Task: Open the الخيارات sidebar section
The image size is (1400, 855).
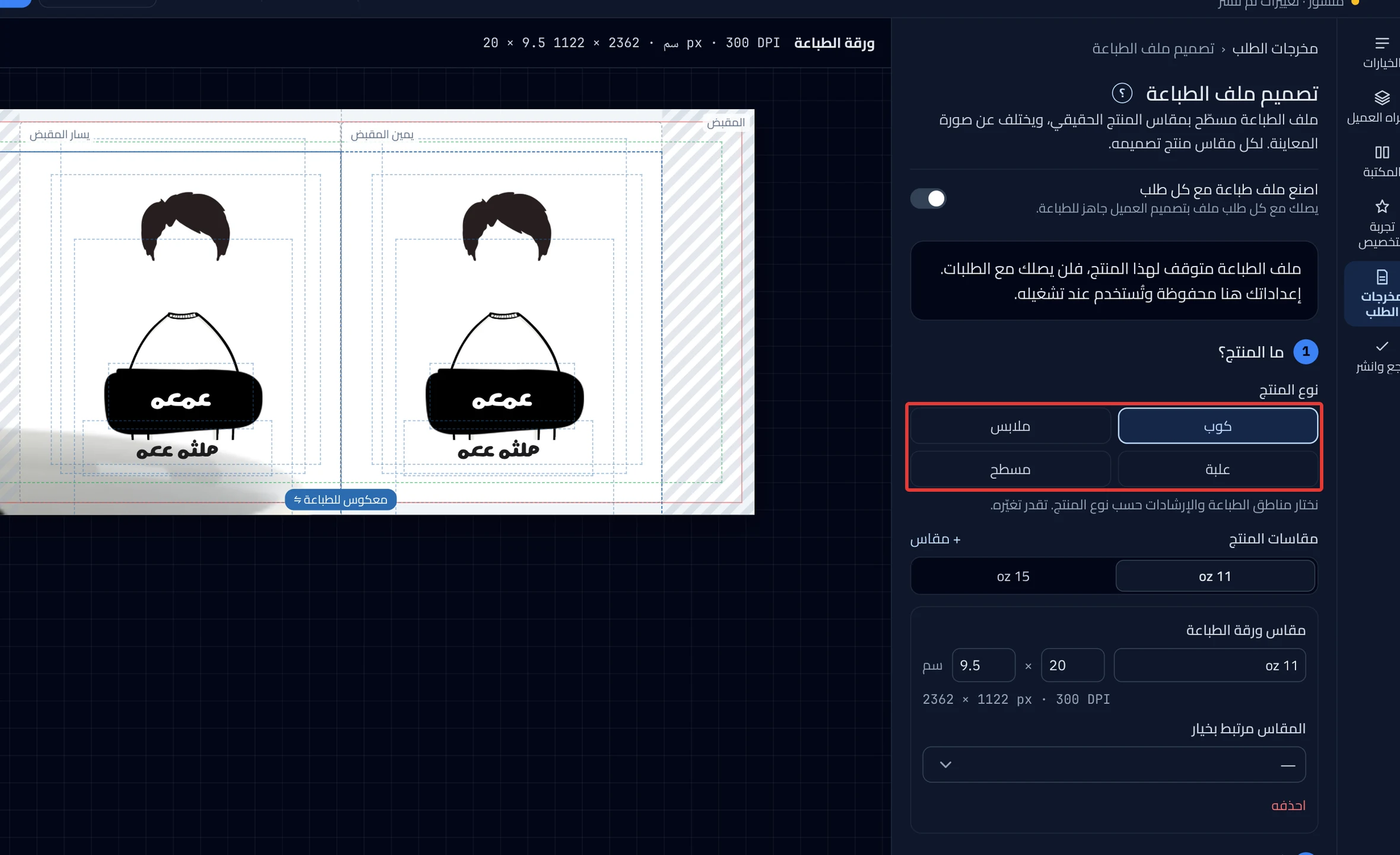Action: click(1382, 52)
